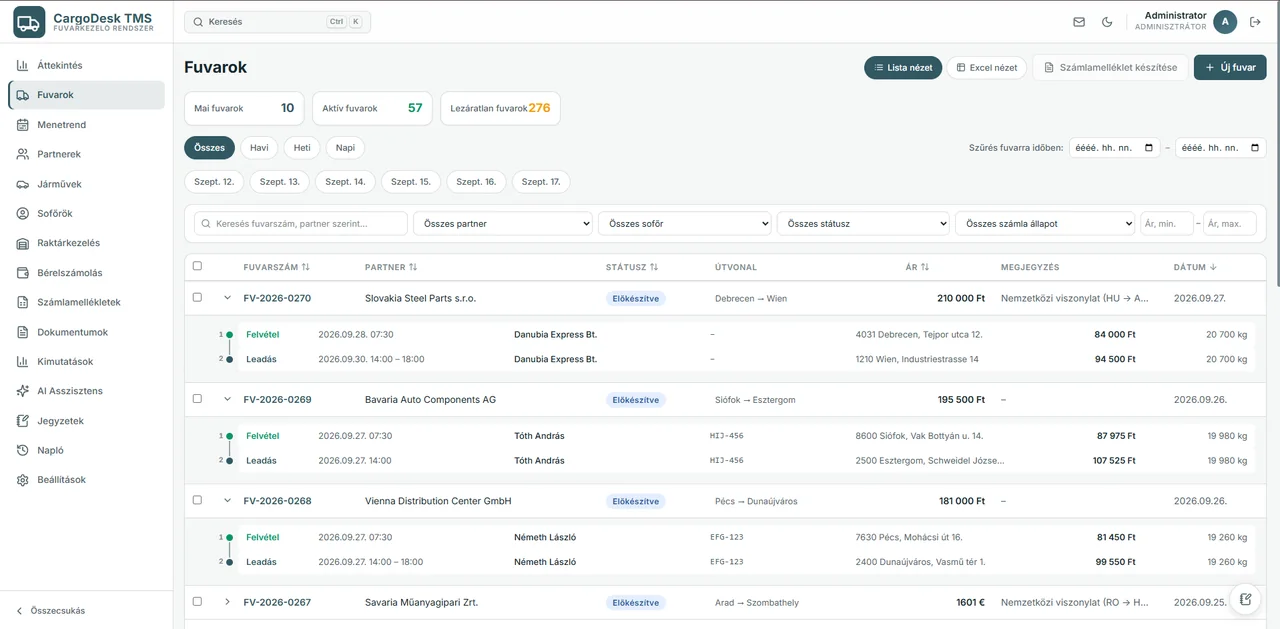Click the floating note edit icon
This screenshot has width=1280, height=629.
coord(1245,599)
